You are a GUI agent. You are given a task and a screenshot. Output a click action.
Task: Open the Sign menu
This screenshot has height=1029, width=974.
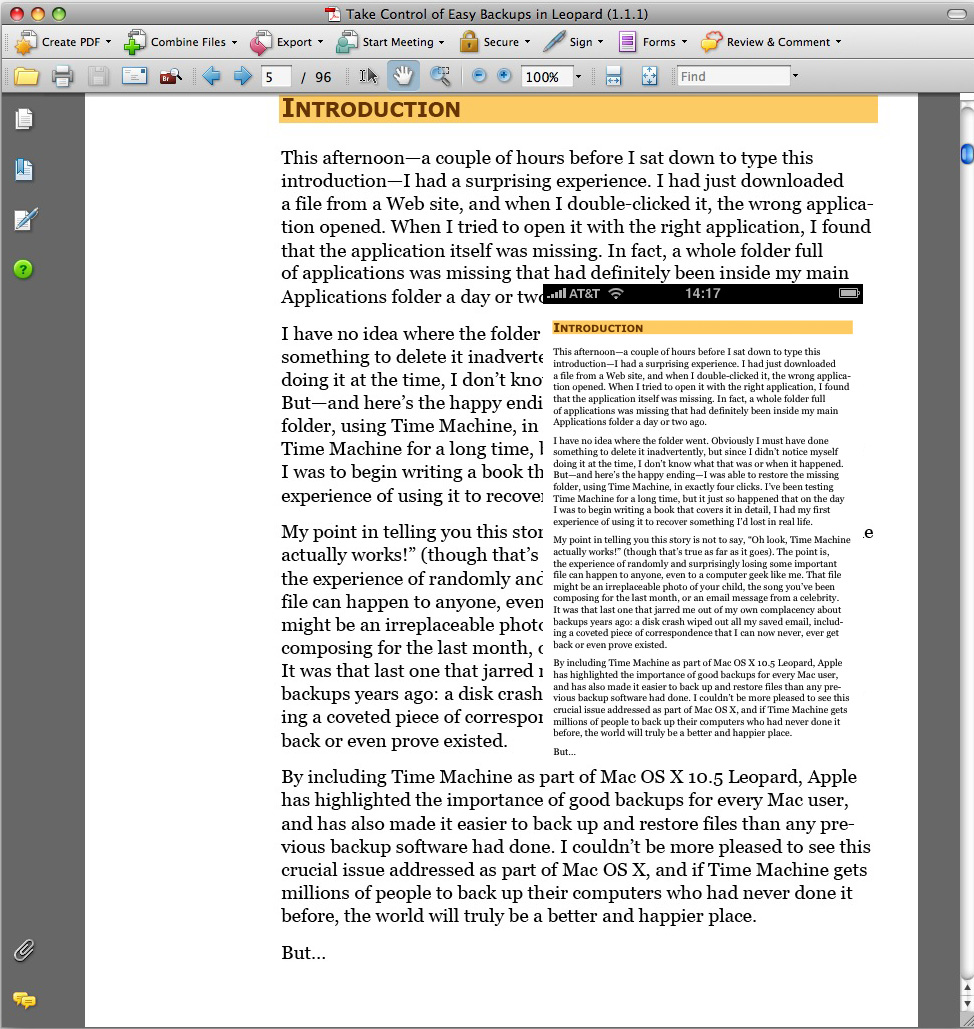click(573, 42)
